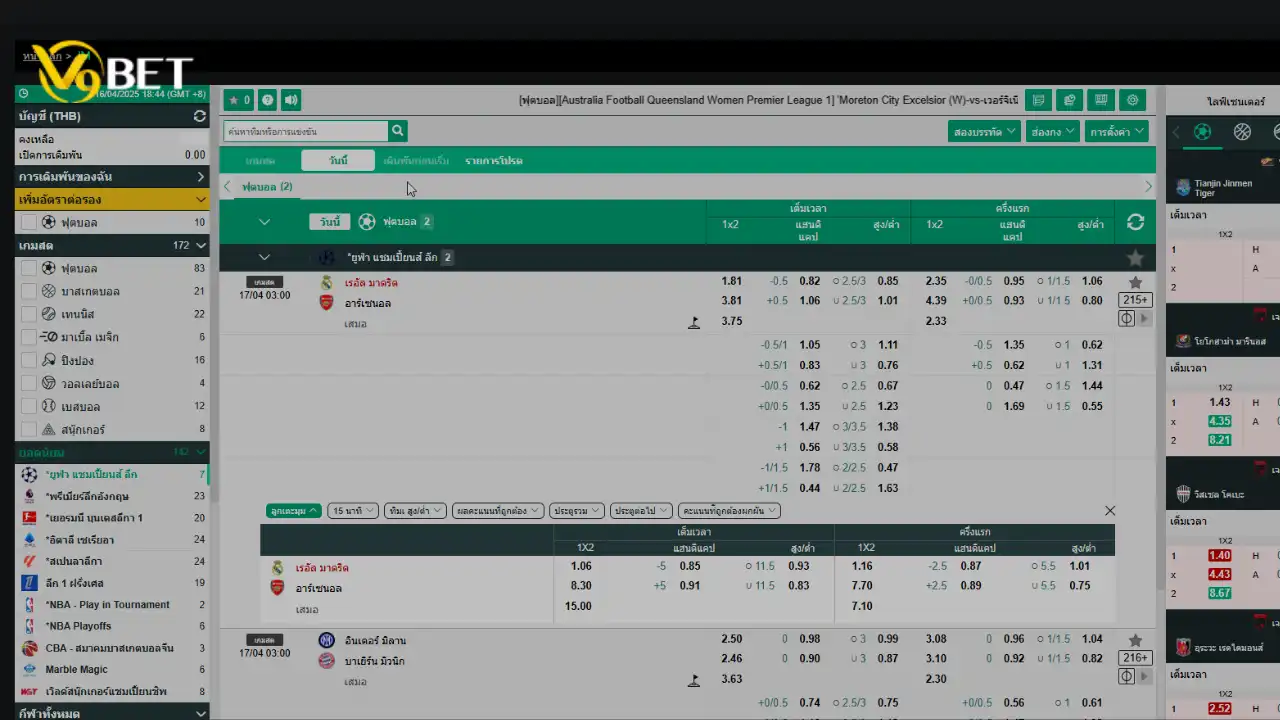Refresh the odds table
This screenshot has width=1280, height=720.
click(1135, 222)
